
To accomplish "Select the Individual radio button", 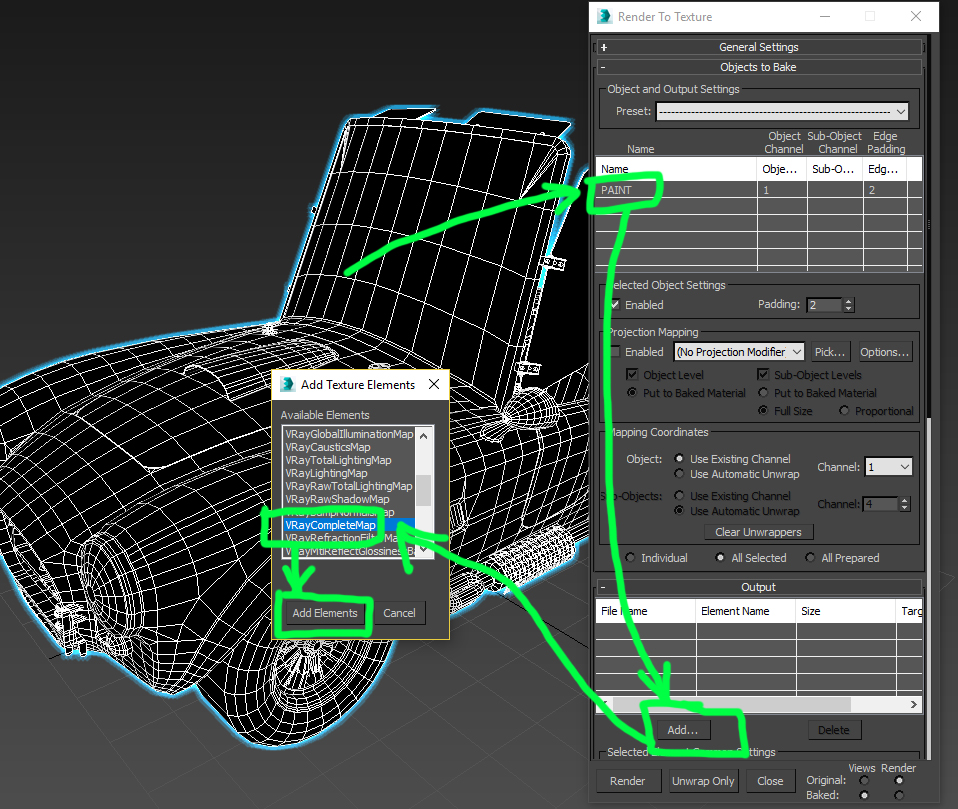I will click(631, 558).
